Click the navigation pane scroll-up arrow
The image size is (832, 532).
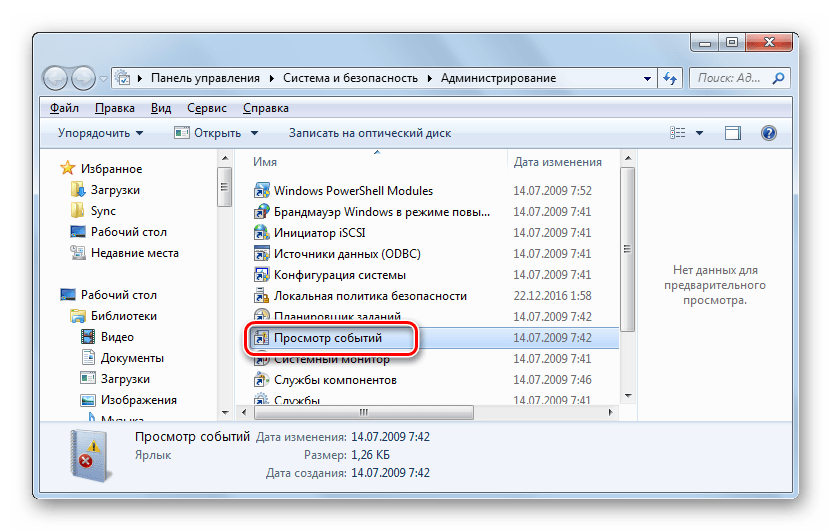click(225, 159)
